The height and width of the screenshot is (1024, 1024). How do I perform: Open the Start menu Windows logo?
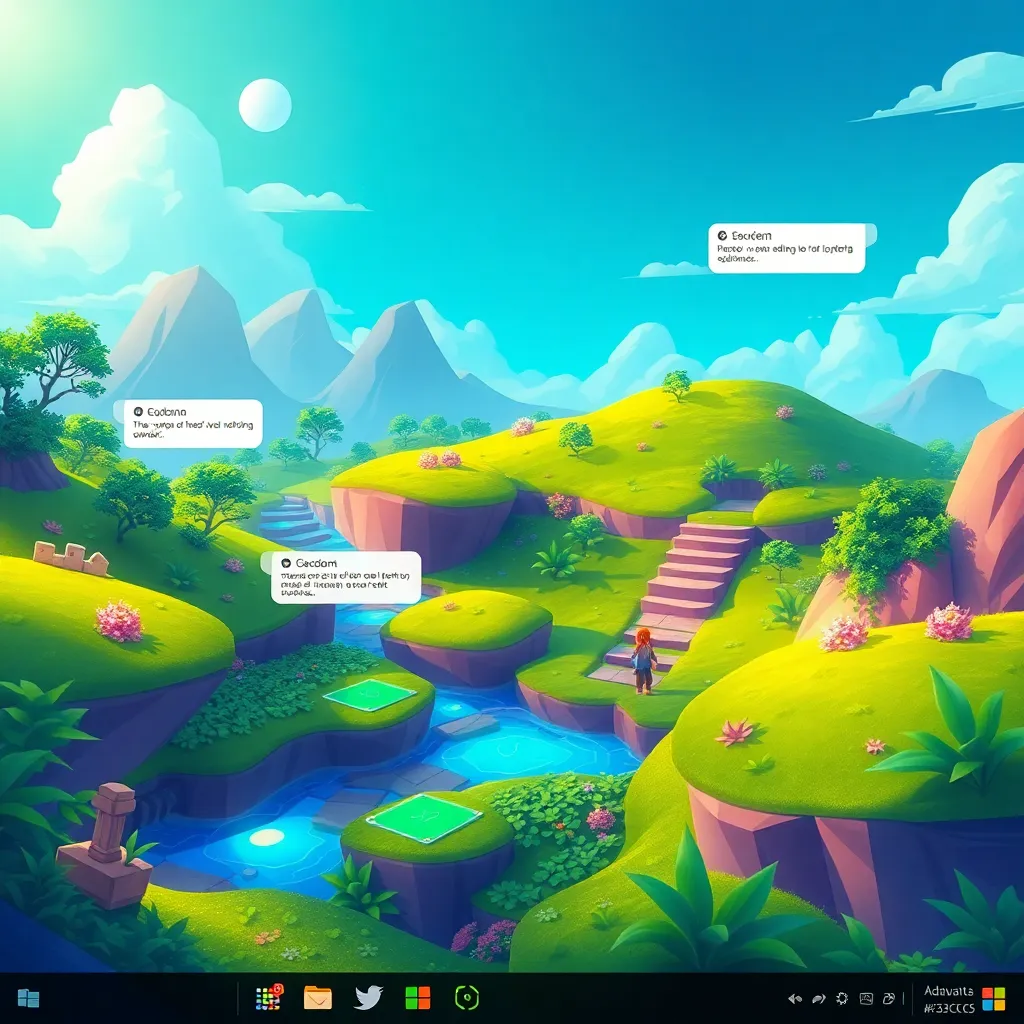[x=28, y=998]
